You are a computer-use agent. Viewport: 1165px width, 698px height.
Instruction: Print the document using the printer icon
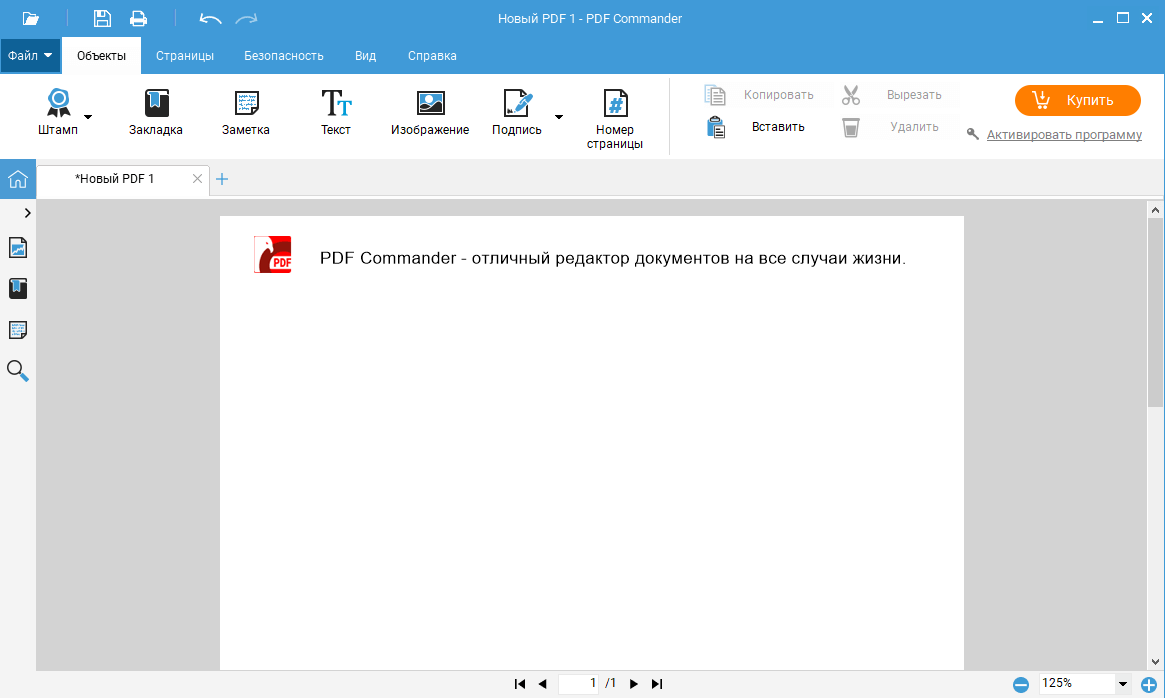point(138,18)
